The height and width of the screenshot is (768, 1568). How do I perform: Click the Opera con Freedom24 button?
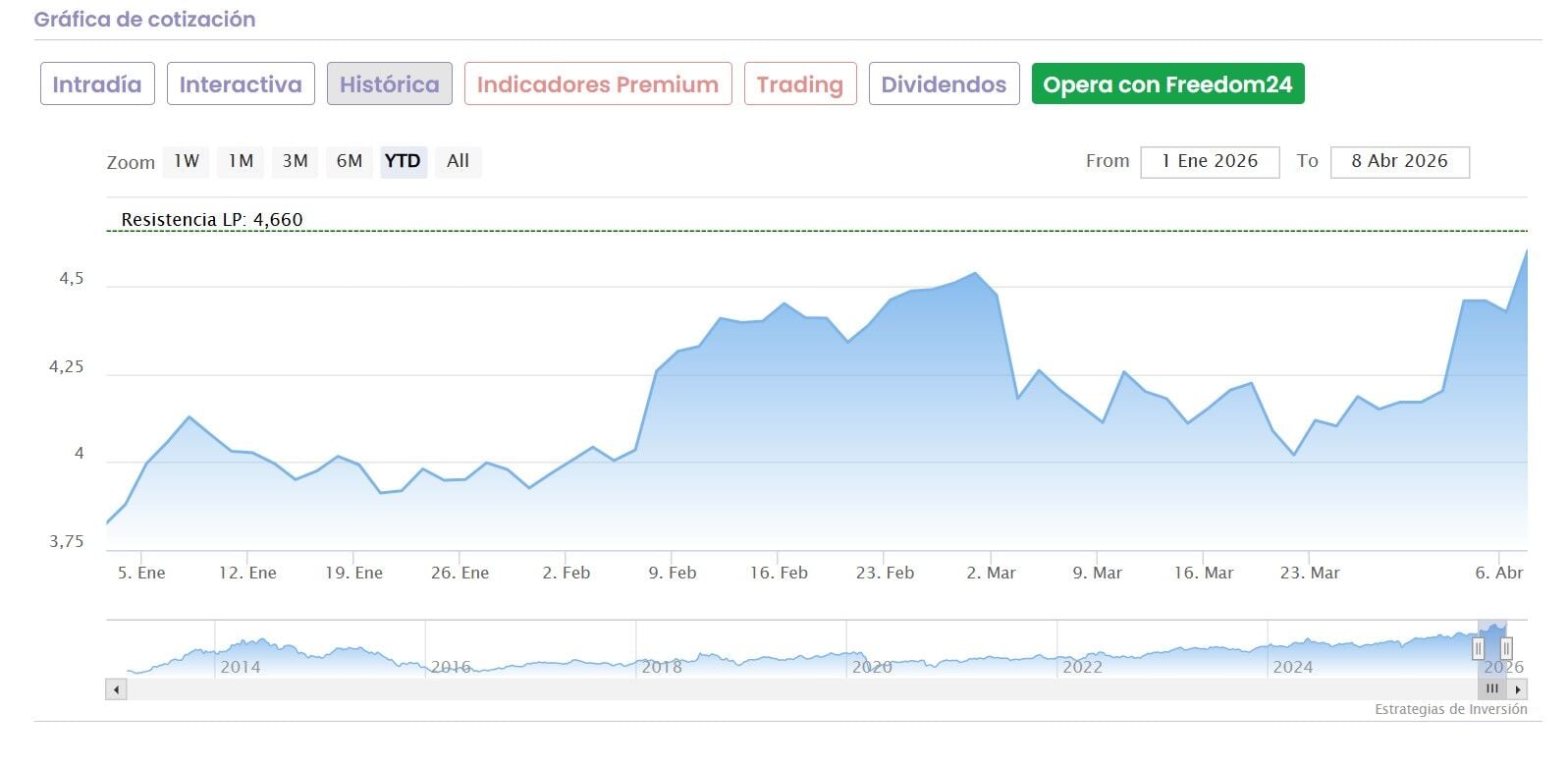[1167, 84]
